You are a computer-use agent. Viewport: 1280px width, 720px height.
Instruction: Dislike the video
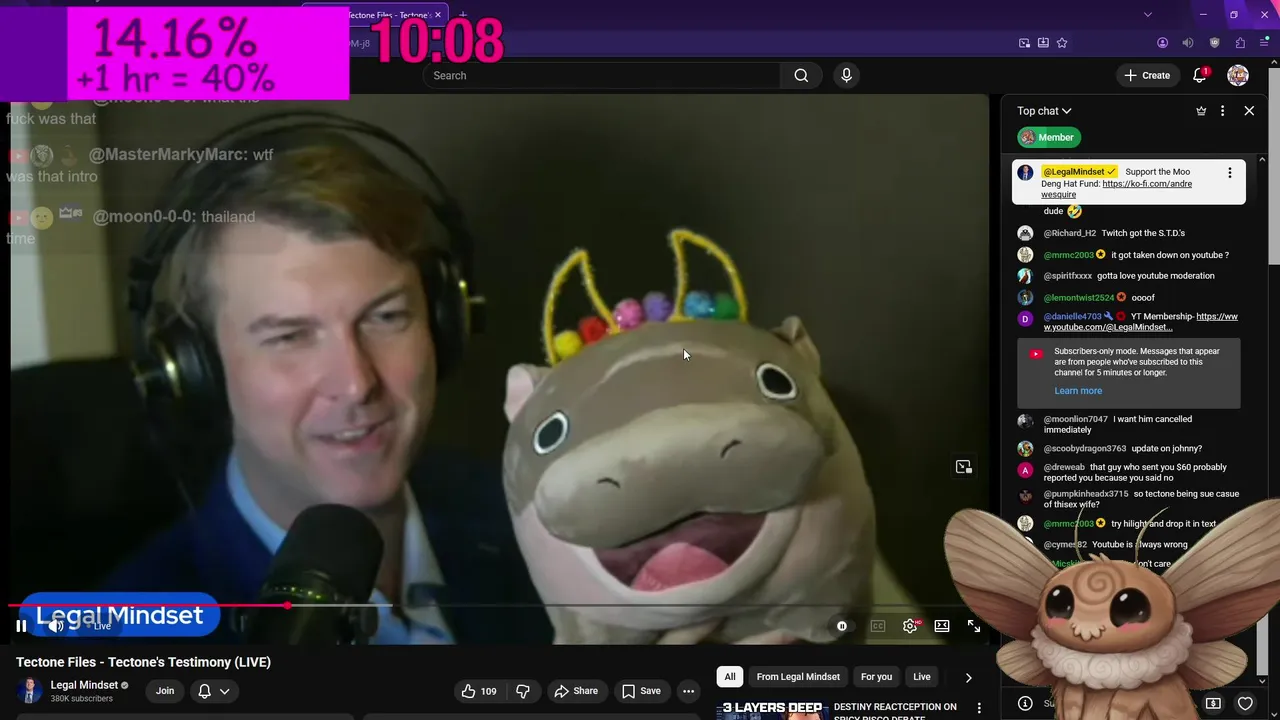(522, 691)
